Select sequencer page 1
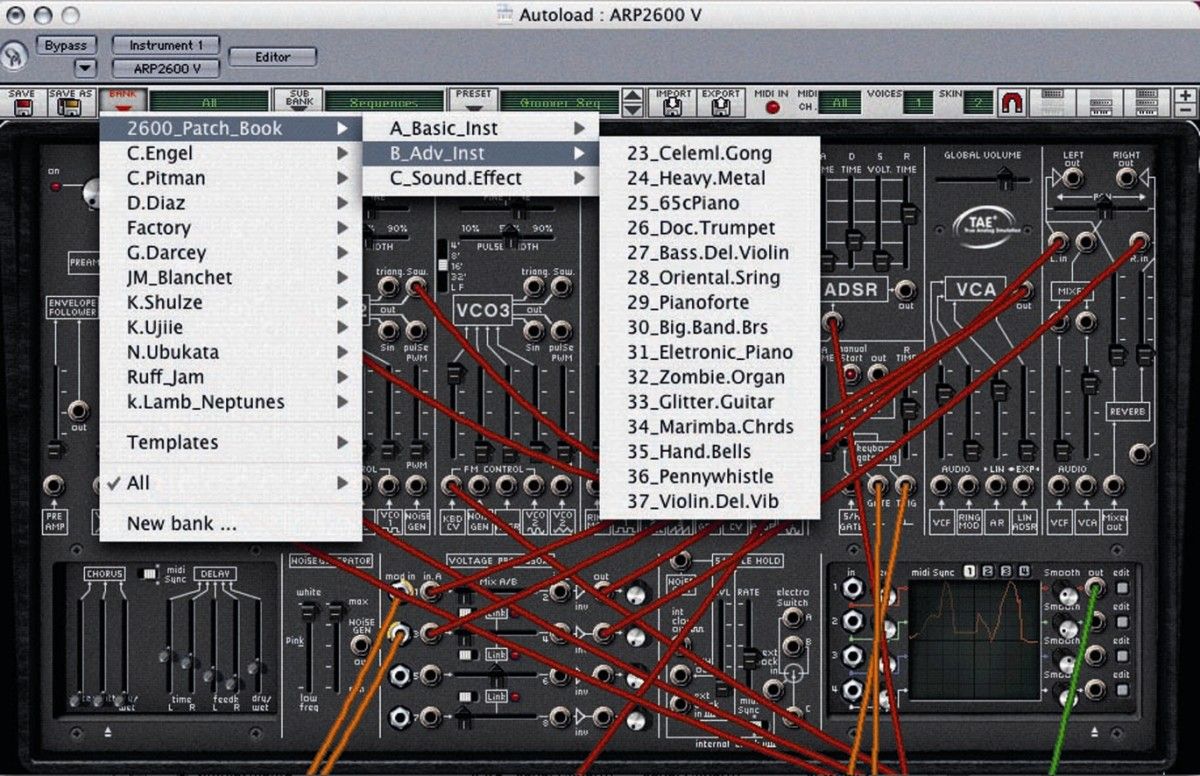The height and width of the screenshot is (776, 1200). (969, 571)
